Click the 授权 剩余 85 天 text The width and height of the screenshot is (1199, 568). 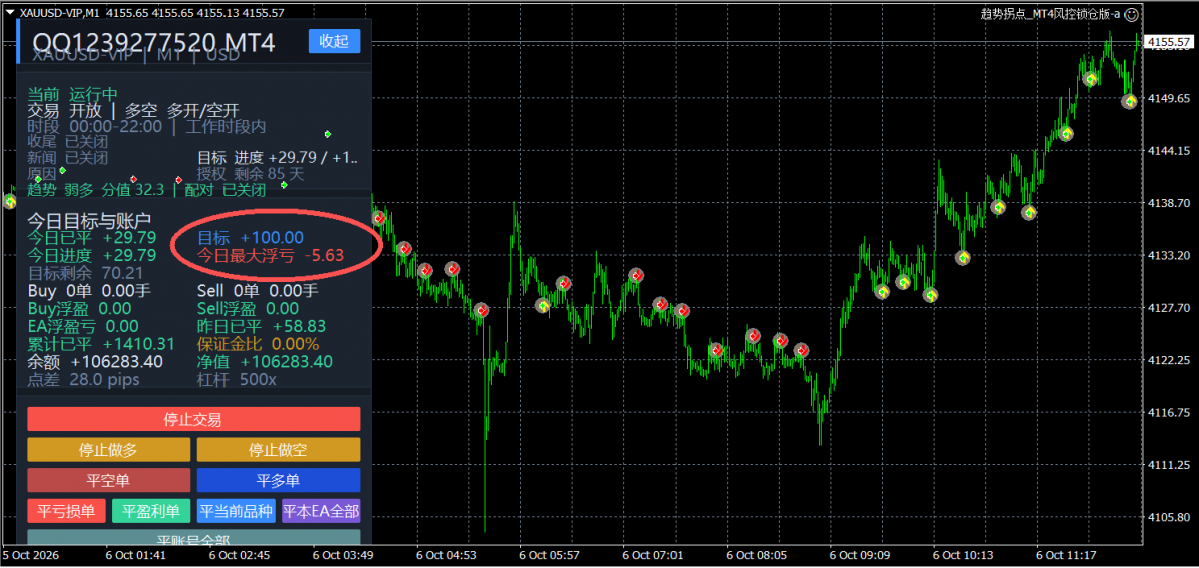250,174
